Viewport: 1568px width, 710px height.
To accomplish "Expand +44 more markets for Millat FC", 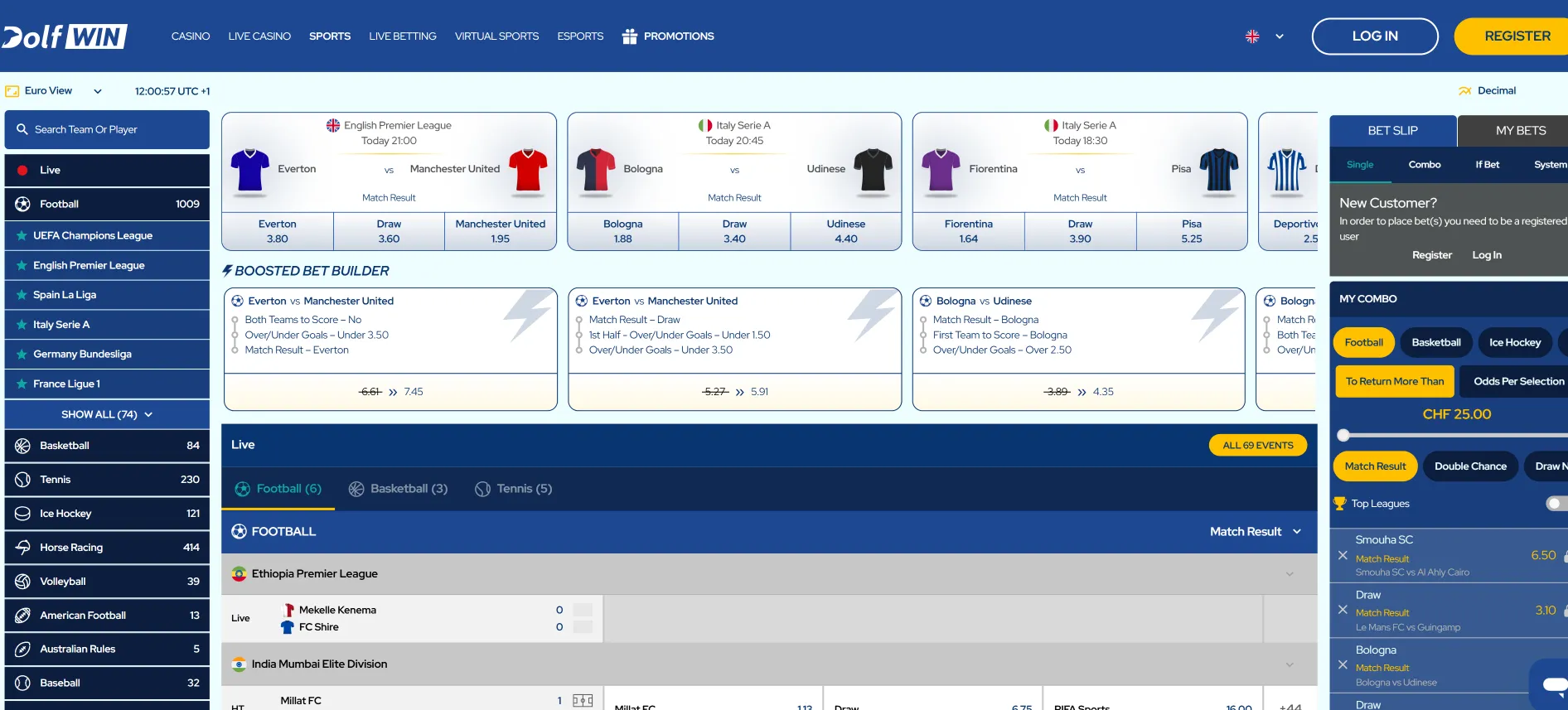I will click(x=1290, y=706).
